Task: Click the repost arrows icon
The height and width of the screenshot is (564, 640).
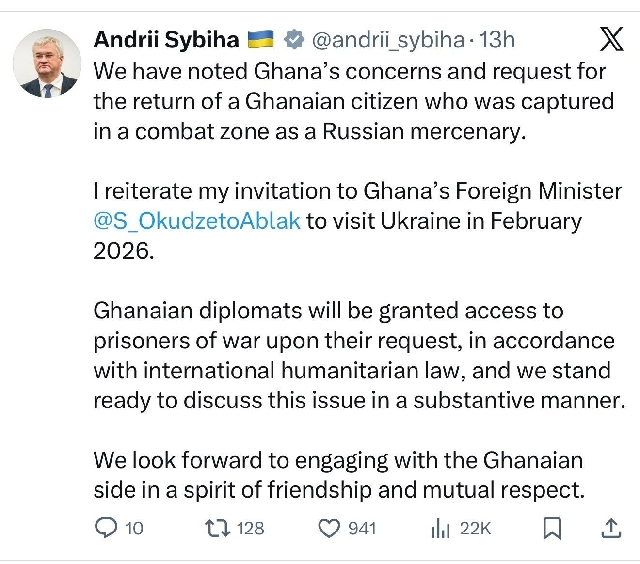Action: (x=215, y=527)
